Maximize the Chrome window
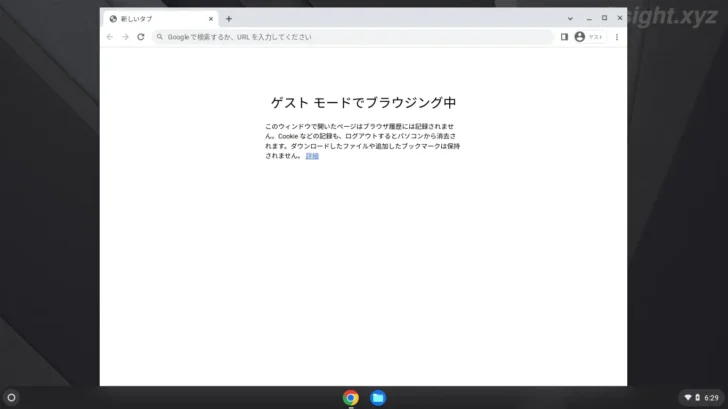Viewport: 728px width, 409px height. pyautogui.click(x=604, y=18)
